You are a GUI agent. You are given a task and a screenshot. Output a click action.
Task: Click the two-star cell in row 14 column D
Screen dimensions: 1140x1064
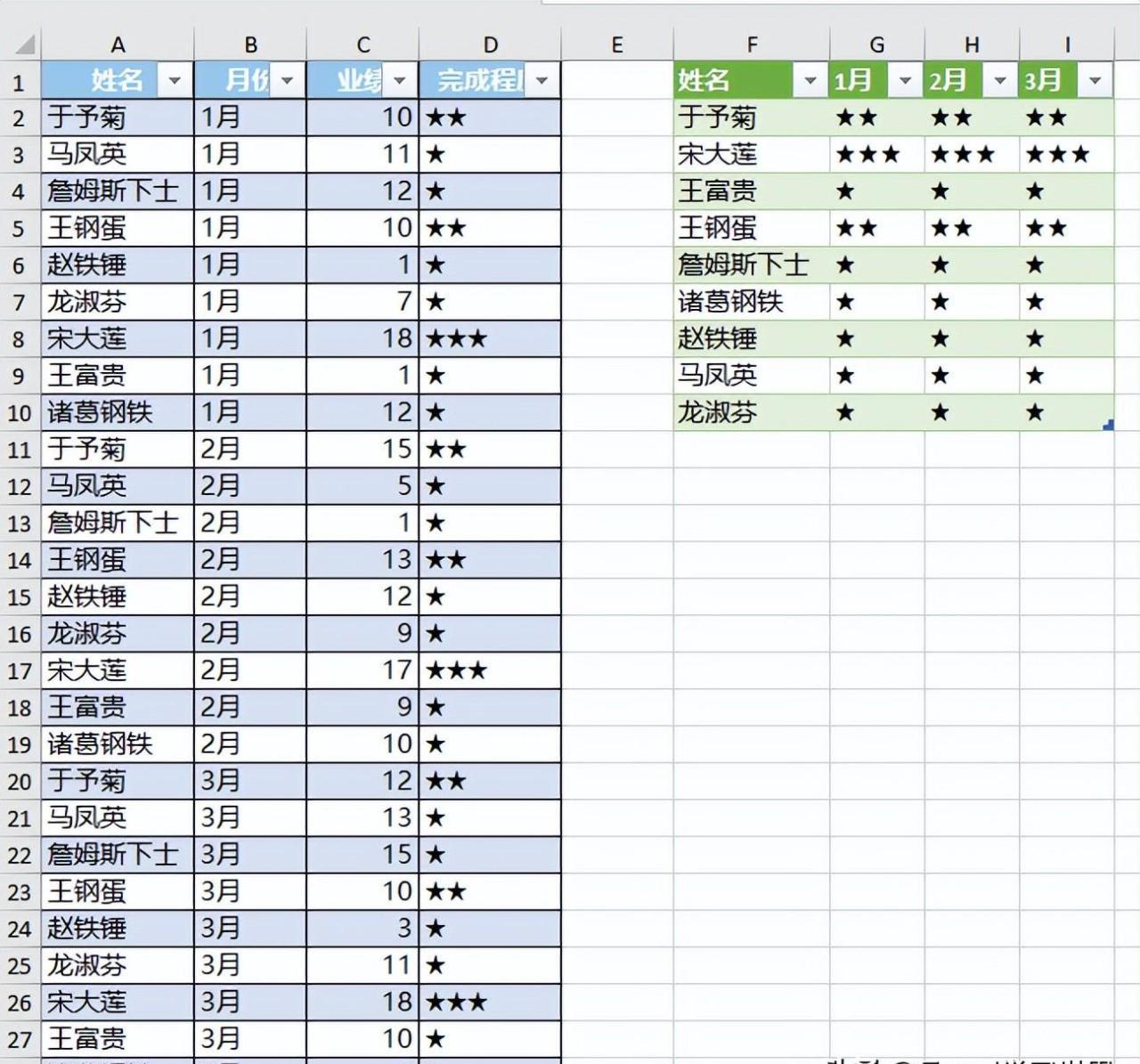click(x=490, y=560)
